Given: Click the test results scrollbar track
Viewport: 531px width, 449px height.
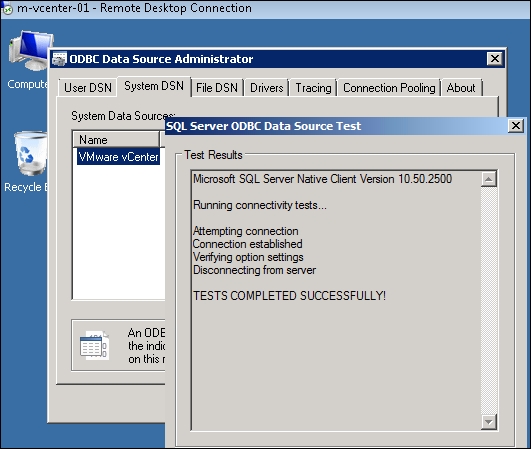Looking at the screenshot, I should click(x=489, y=300).
